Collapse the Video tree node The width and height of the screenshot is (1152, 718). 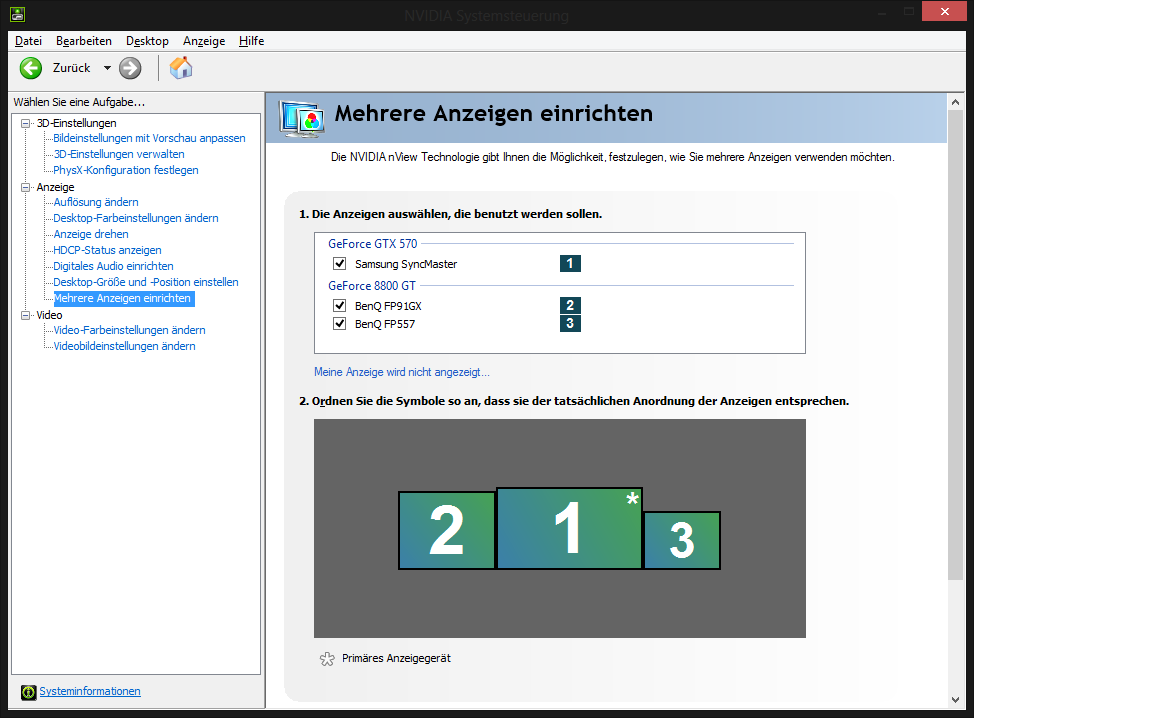click(x=26, y=315)
